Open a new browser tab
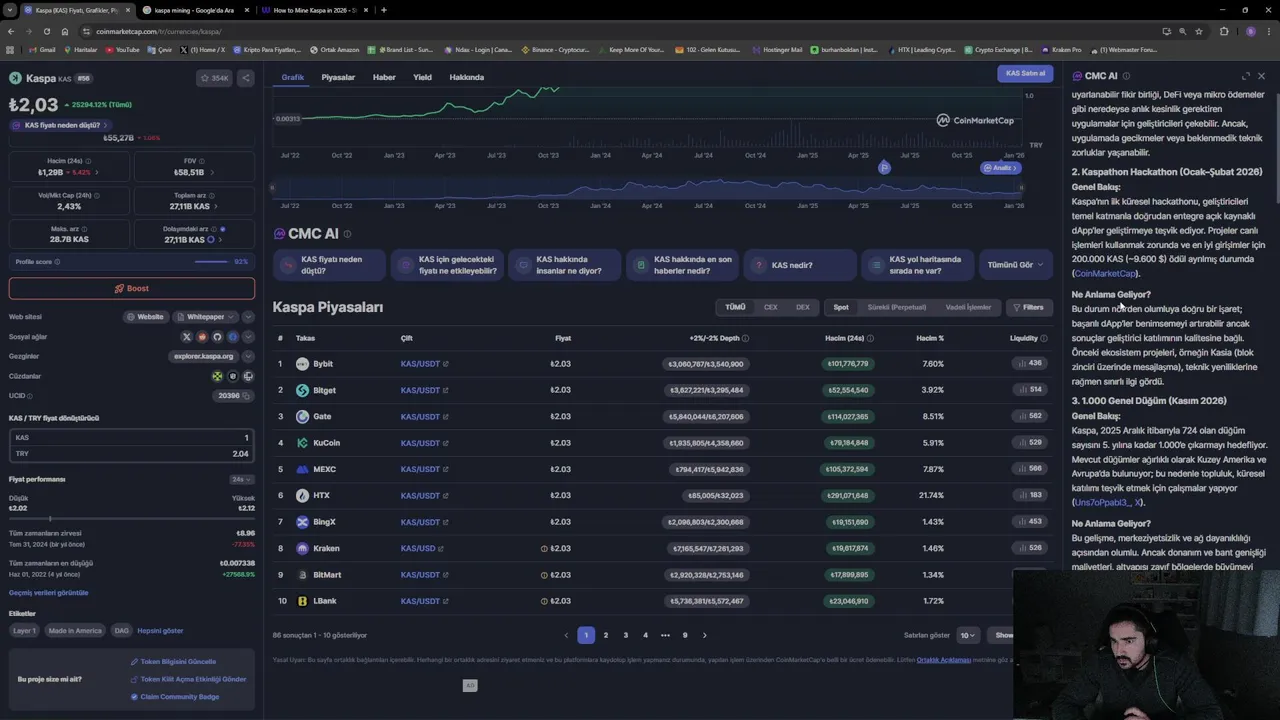Screen dimensions: 1280x720 pos(384,10)
